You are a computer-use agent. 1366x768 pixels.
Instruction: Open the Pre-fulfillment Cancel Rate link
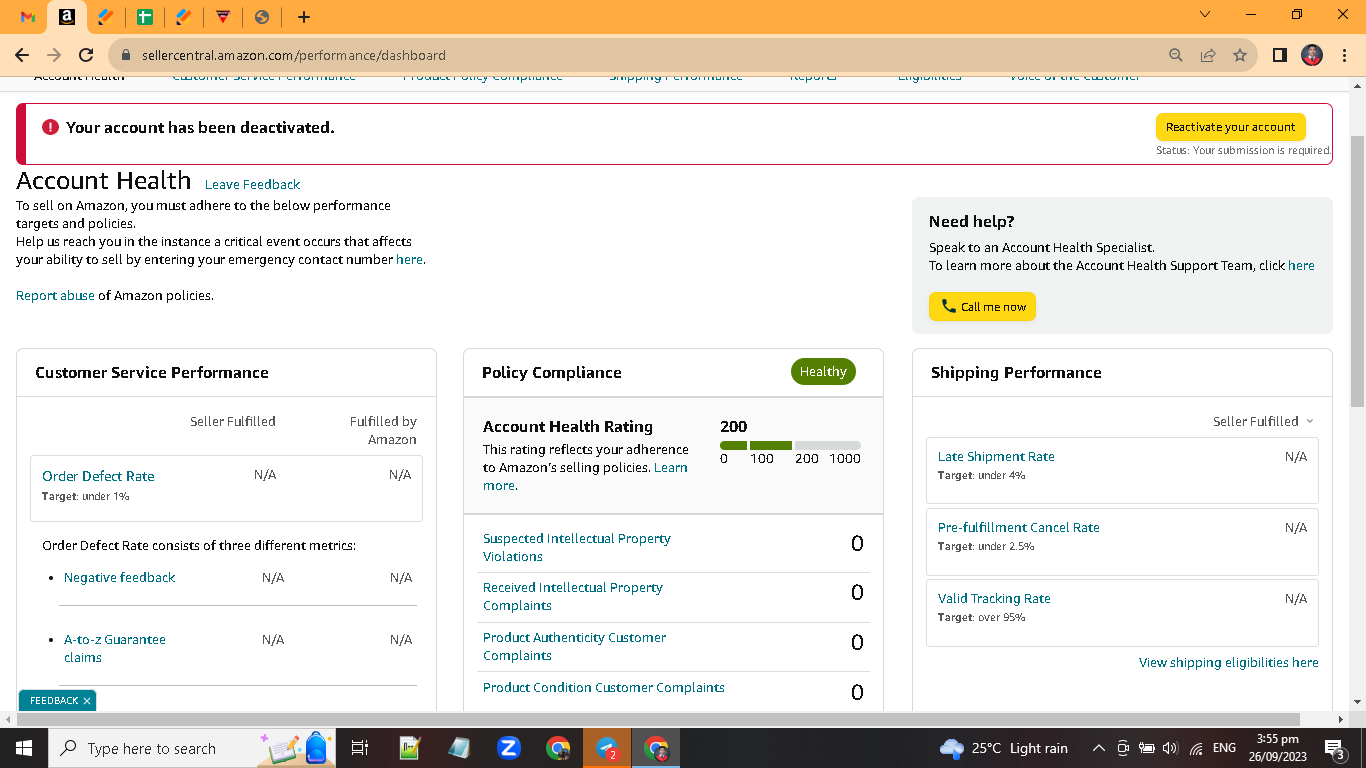[1018, 527]
